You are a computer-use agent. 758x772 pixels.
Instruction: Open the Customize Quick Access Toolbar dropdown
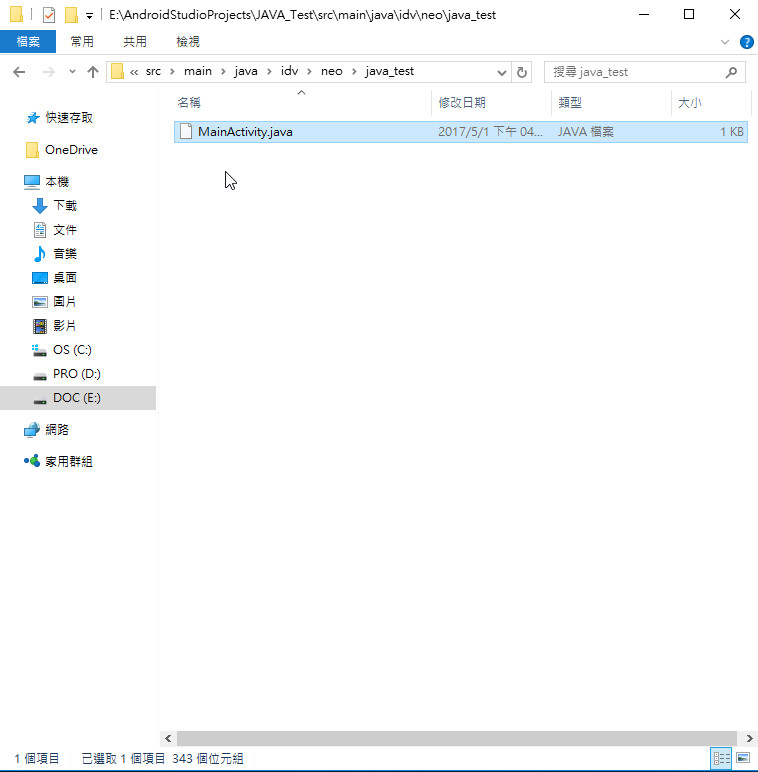(89, 16)
